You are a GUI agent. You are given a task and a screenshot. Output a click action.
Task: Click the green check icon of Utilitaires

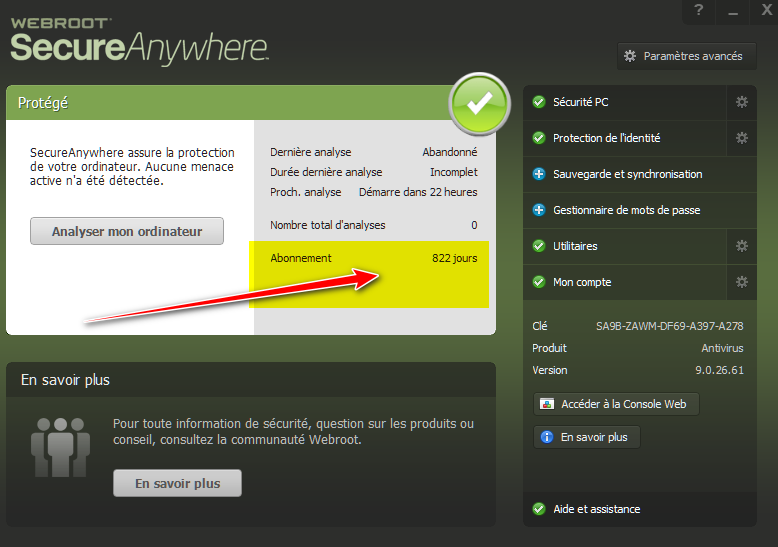[539, 246]
